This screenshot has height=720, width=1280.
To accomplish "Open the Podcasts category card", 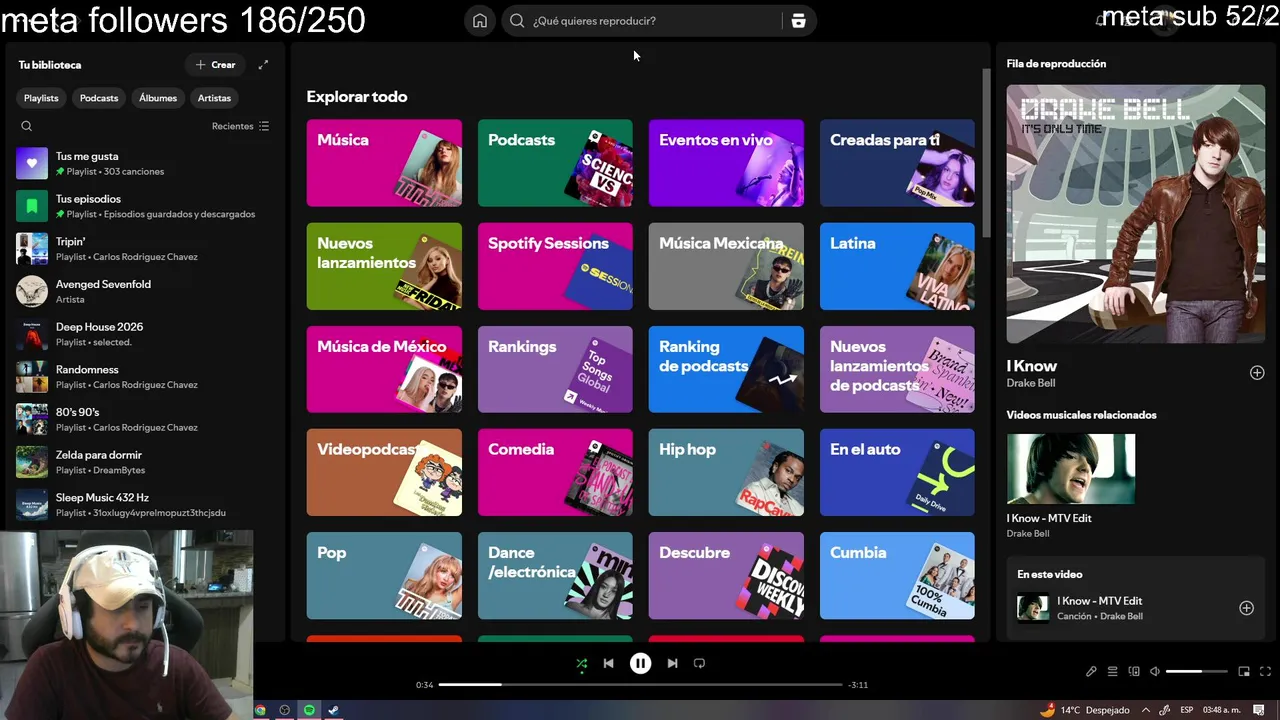I will pos(555,163).
